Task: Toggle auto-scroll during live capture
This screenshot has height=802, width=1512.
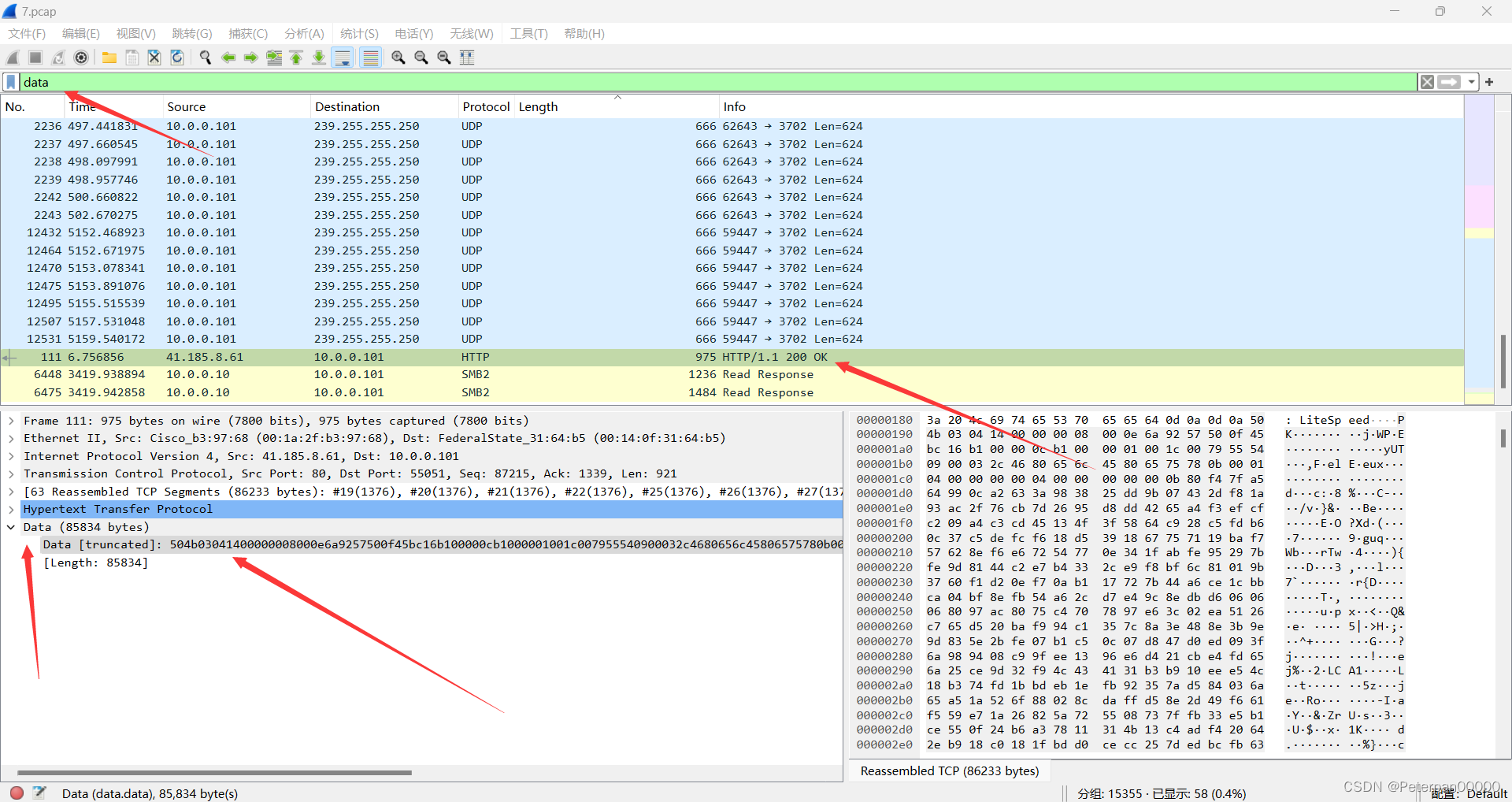Action: 343,58
